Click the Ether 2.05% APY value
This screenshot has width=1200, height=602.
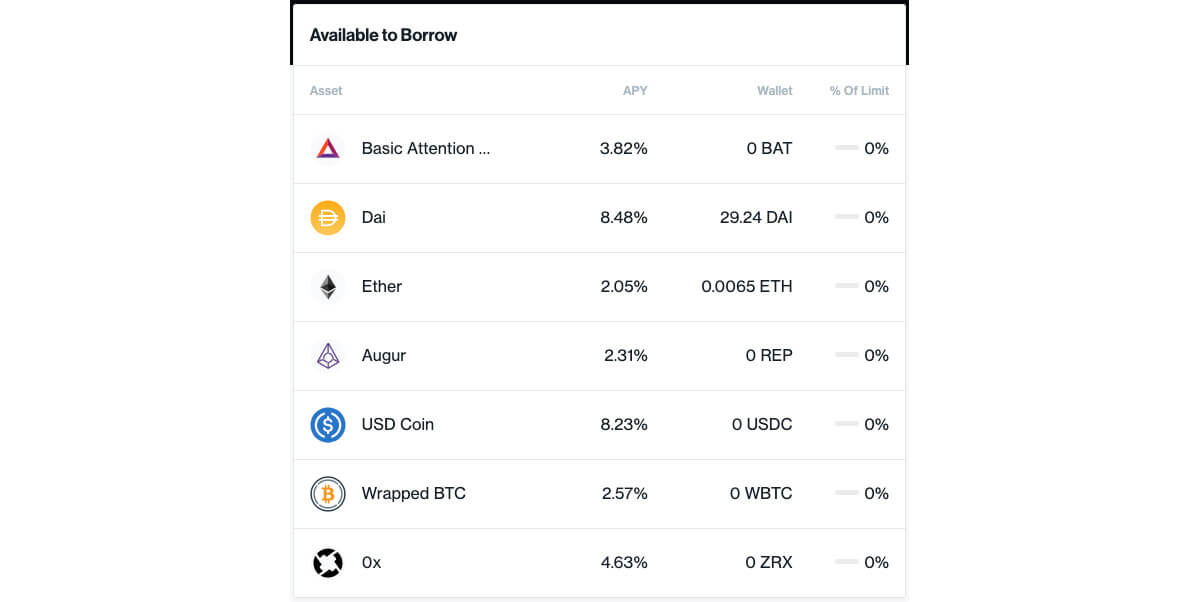pyautogui.click(x=624, y=287)
